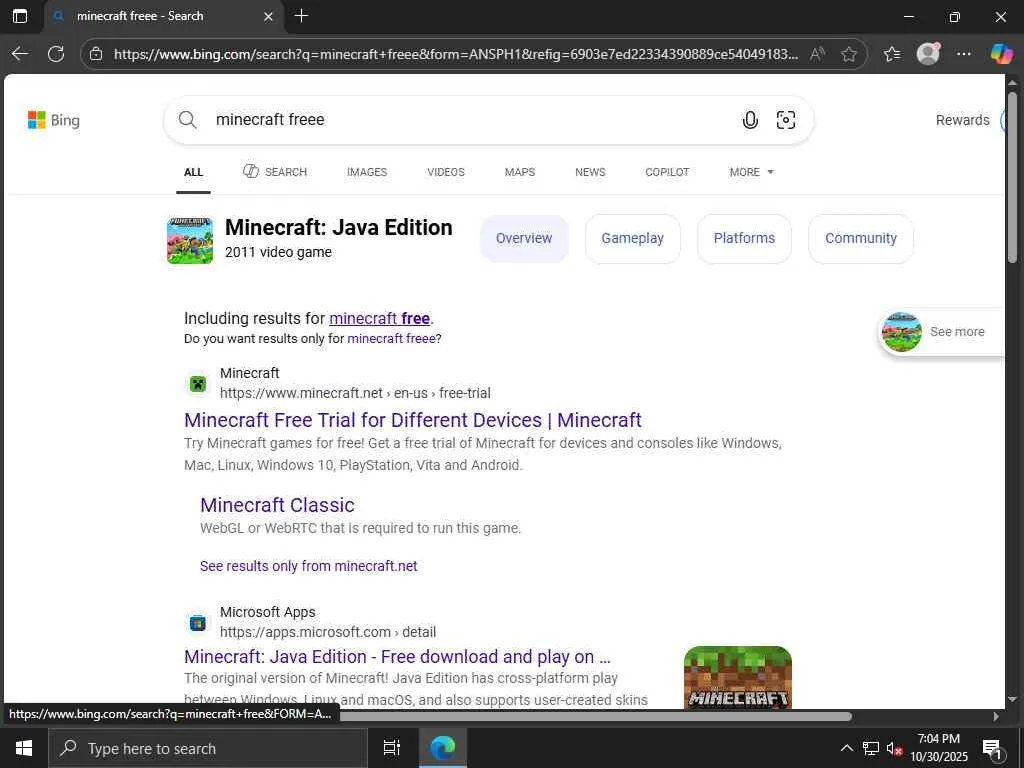Launch Copilot from the toolbar icon
This screenshot has width=1024, height=768.
[x=1001, y=54]
